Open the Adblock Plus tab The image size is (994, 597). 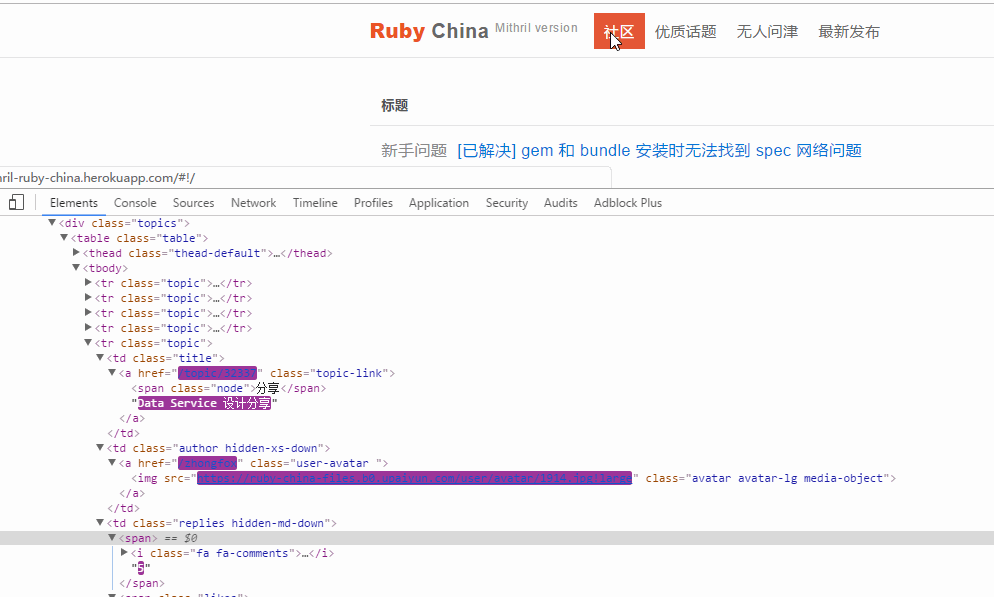click(x=628, y=203)
